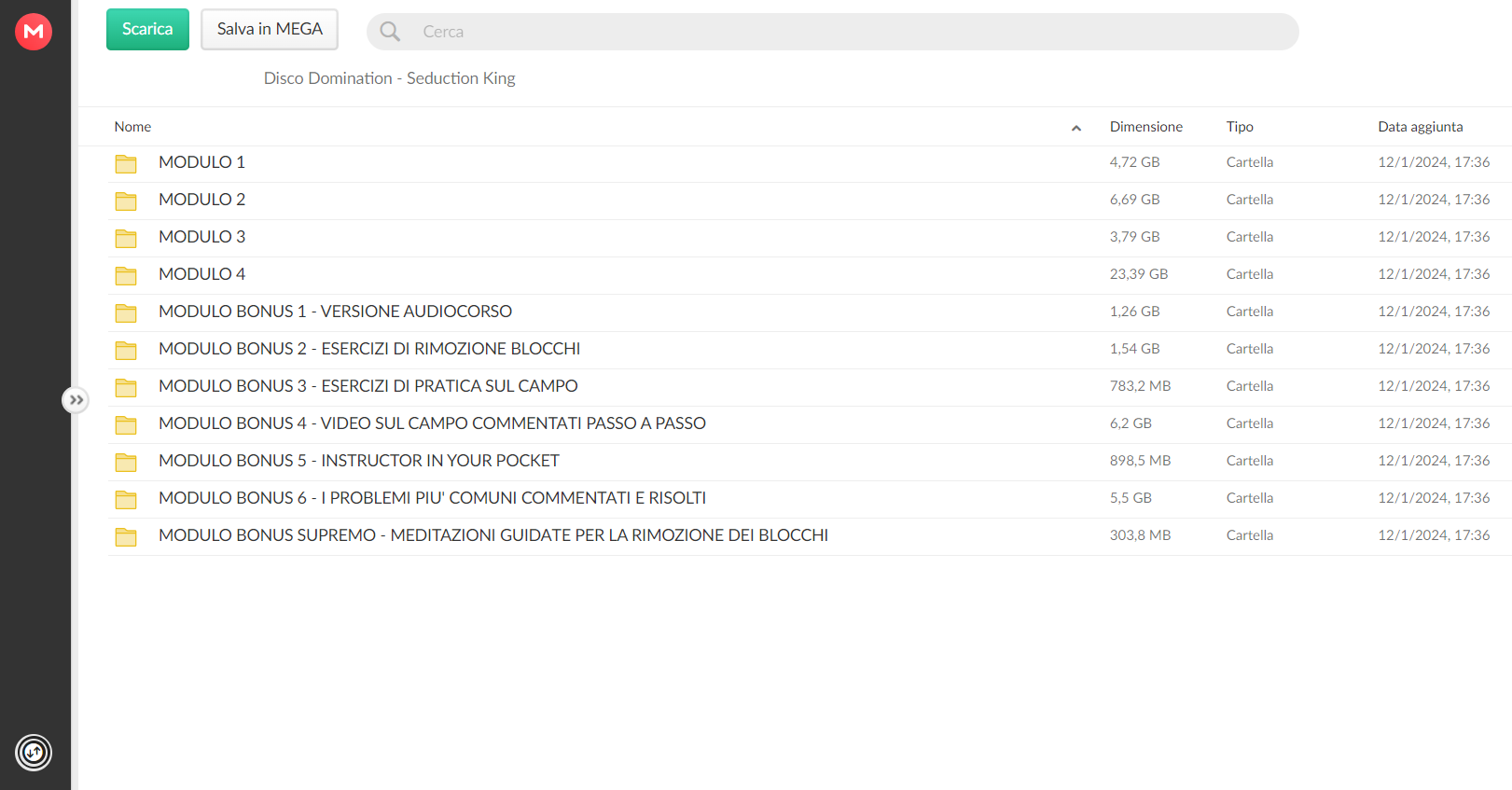
Task: Select the MODULO 2 folder name
Action: click(201, 200)
